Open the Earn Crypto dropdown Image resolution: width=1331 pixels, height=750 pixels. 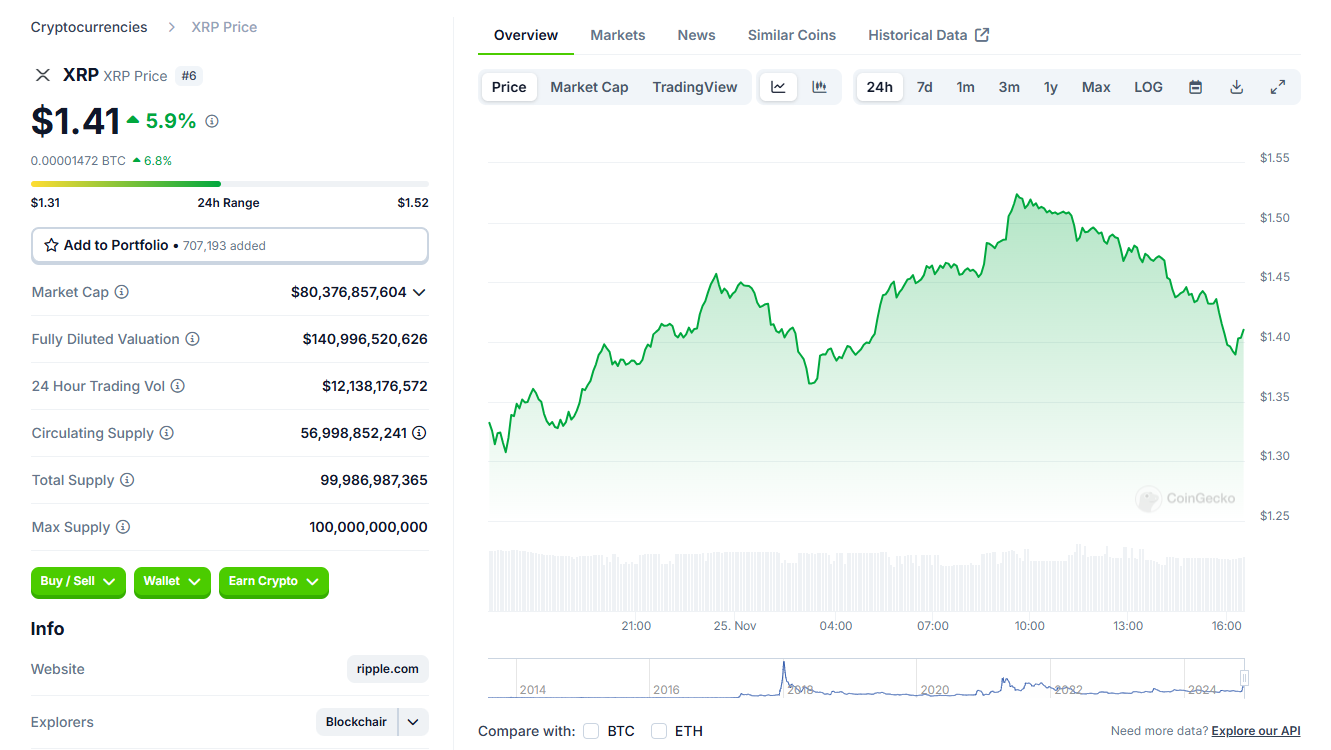pos(273,581)
